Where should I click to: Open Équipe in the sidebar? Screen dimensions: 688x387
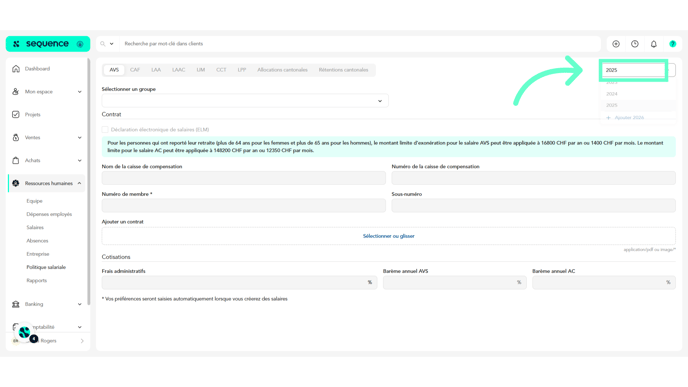pos(34,201)
